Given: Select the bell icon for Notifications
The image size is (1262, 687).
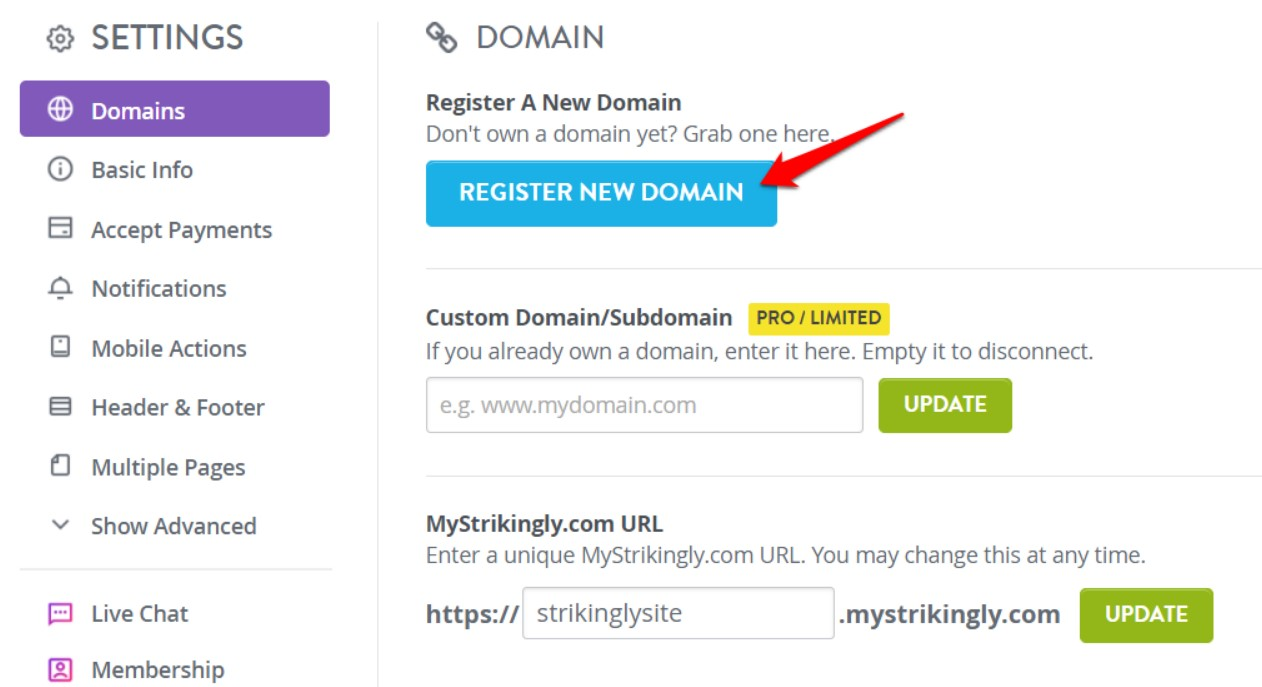Looking at the screenshot, I should tap(60, 288).
